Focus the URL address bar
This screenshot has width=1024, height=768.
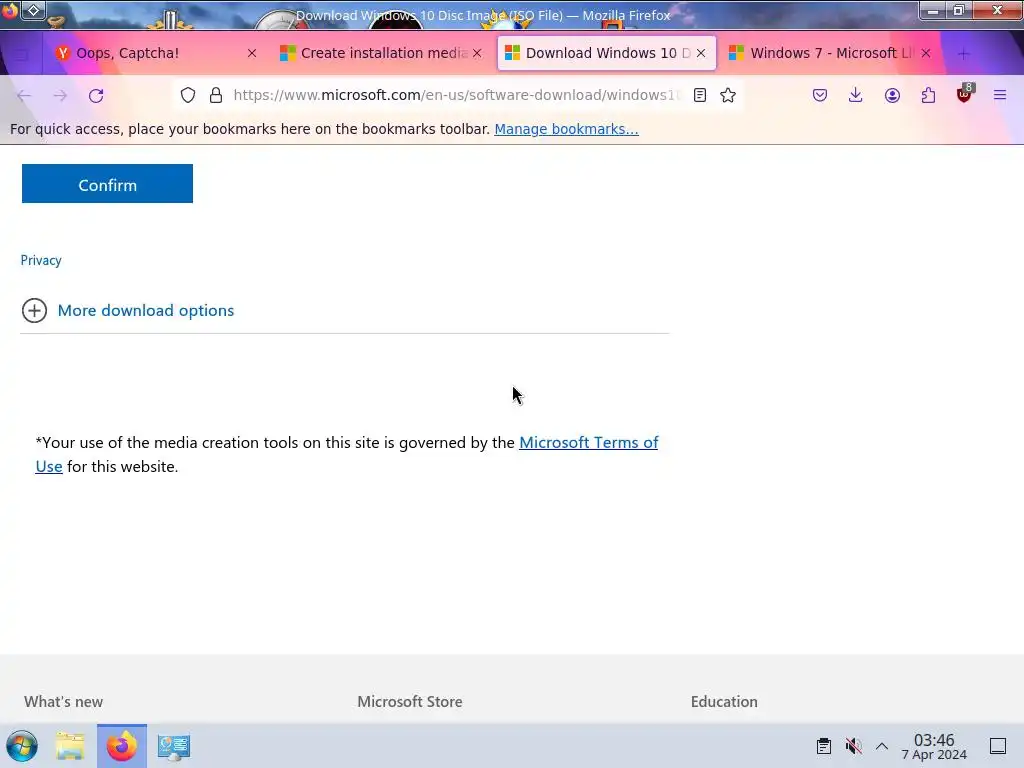(x=456, y=95)
